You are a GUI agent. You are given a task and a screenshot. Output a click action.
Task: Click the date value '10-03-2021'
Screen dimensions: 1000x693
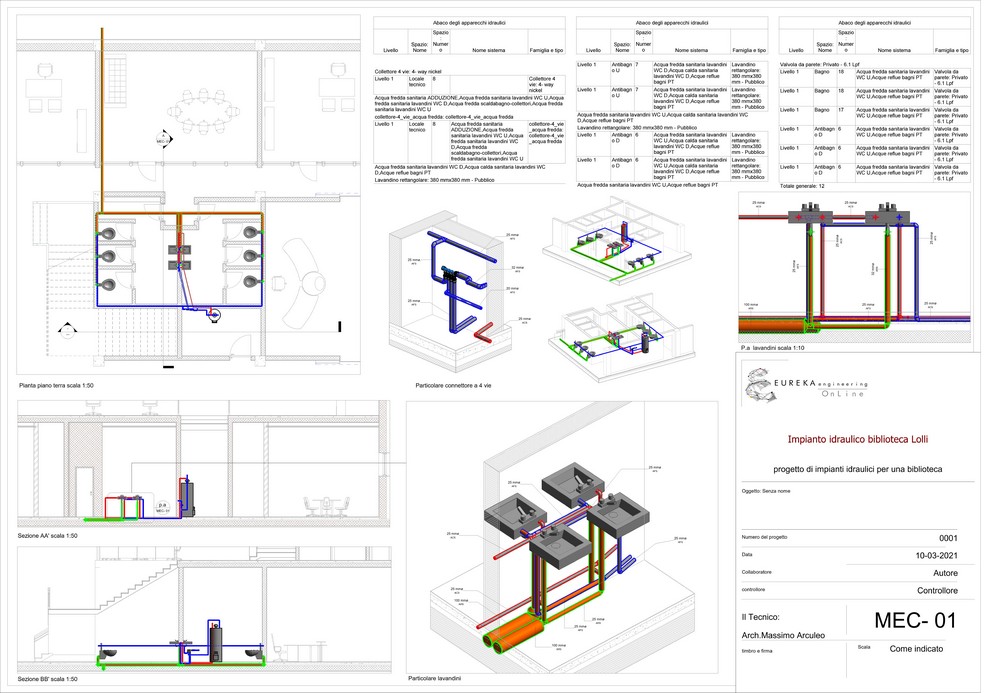point(936,555)
